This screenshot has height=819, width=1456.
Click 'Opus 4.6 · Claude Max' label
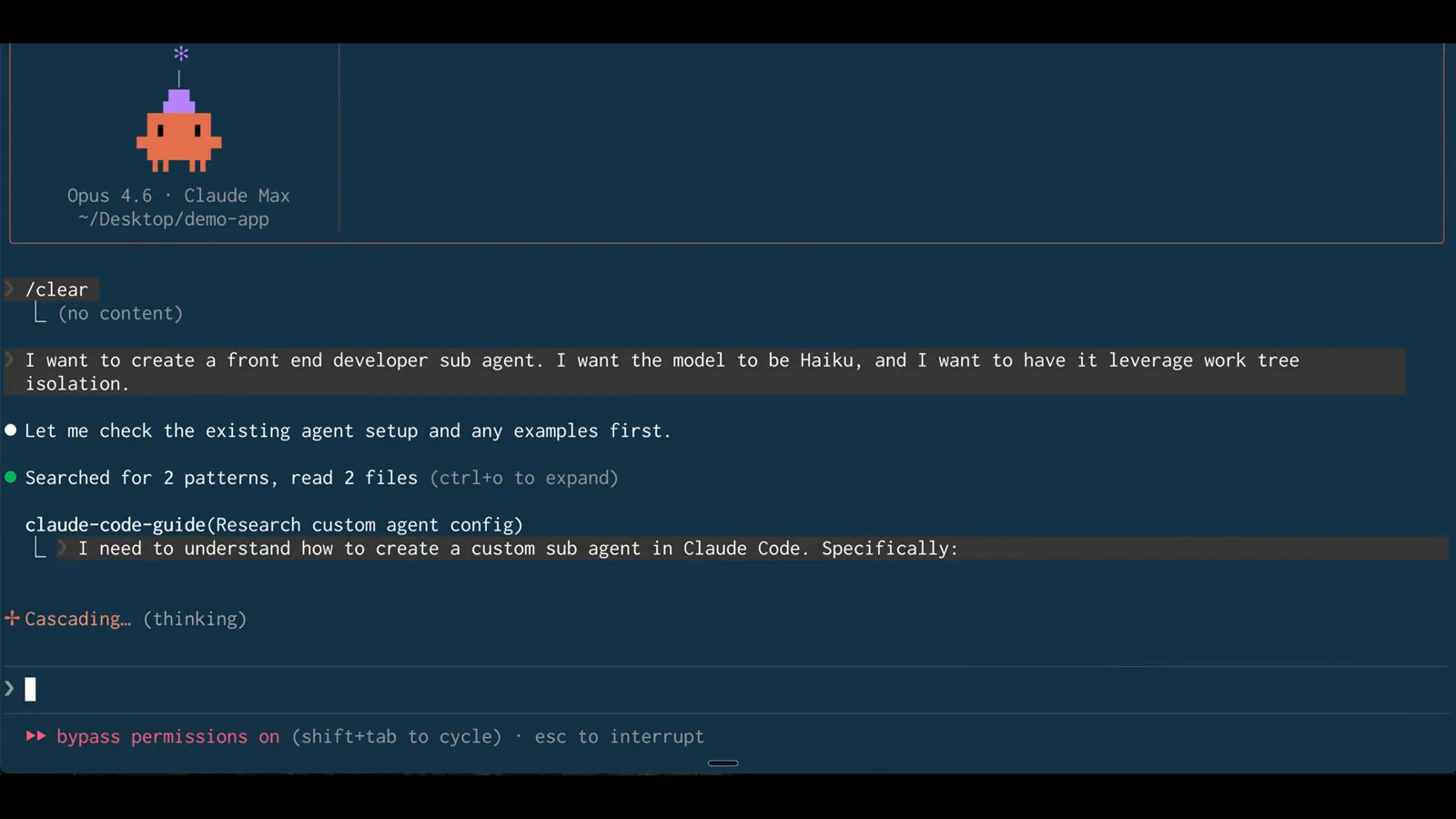pyautogui.click(x=178, y=196)
